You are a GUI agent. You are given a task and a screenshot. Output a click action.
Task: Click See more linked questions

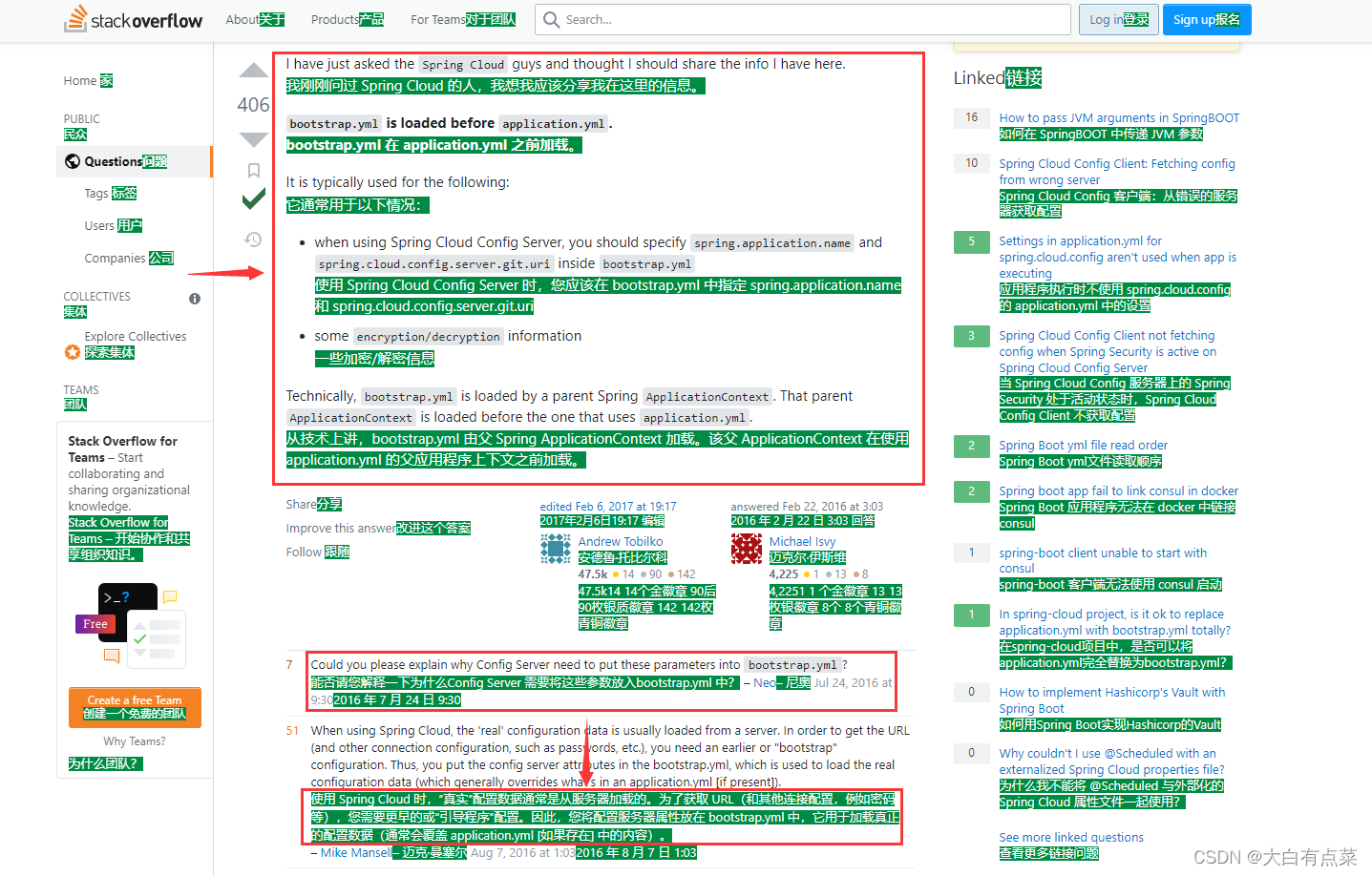pos(1071,838)
